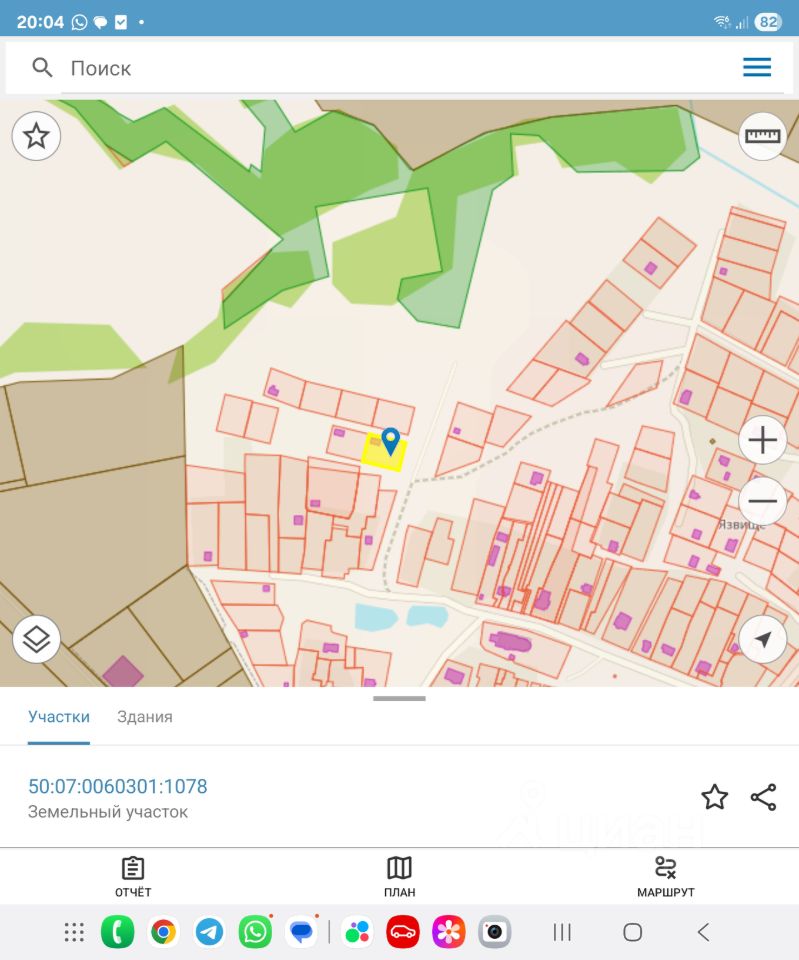This screenshot has height=960, width=799.
Task: Open the map layers selector
Action: [36, 639]
